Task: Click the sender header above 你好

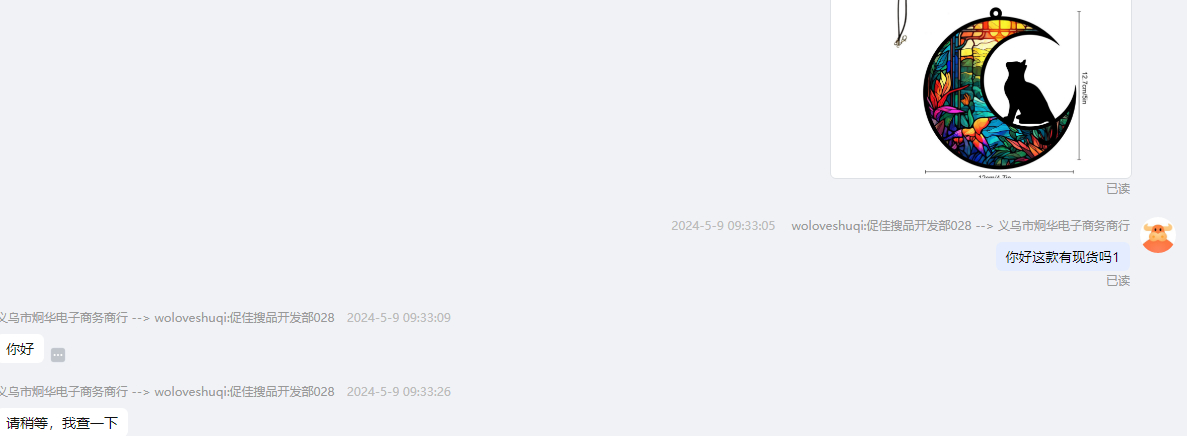Action: 167,318
